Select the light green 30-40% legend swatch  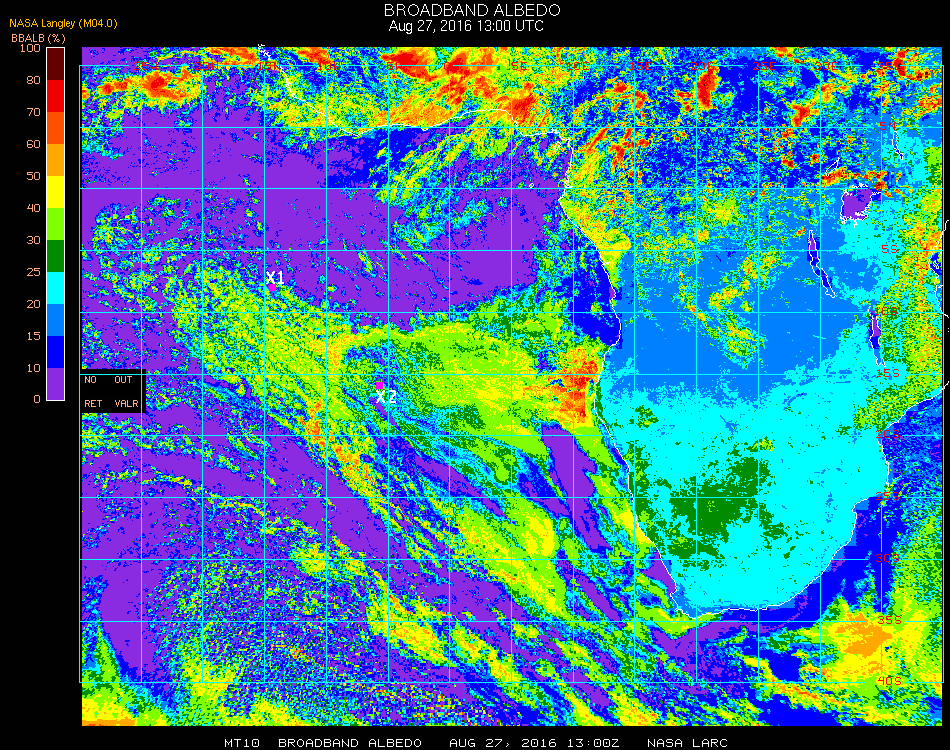click(x=55, y=224)
